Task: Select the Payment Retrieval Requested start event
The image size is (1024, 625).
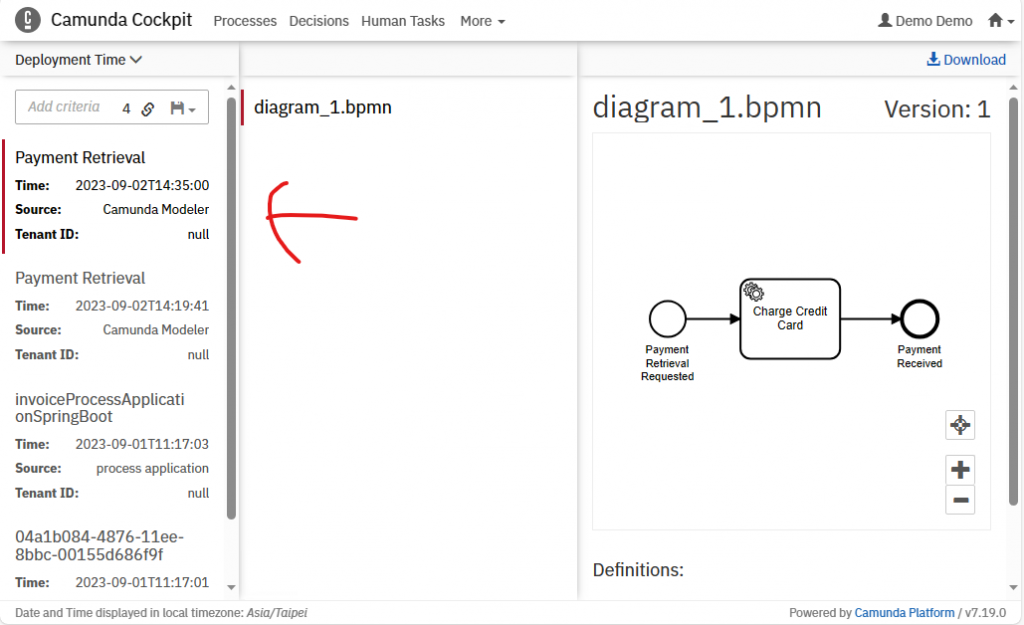Action: [667, 319]
